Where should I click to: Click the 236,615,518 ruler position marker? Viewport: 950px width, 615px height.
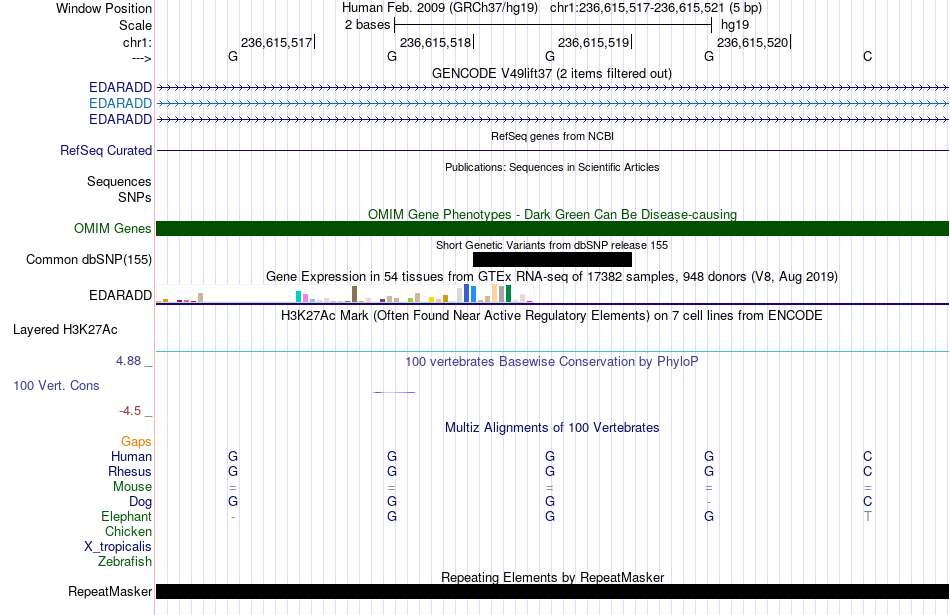click(436, 42)
